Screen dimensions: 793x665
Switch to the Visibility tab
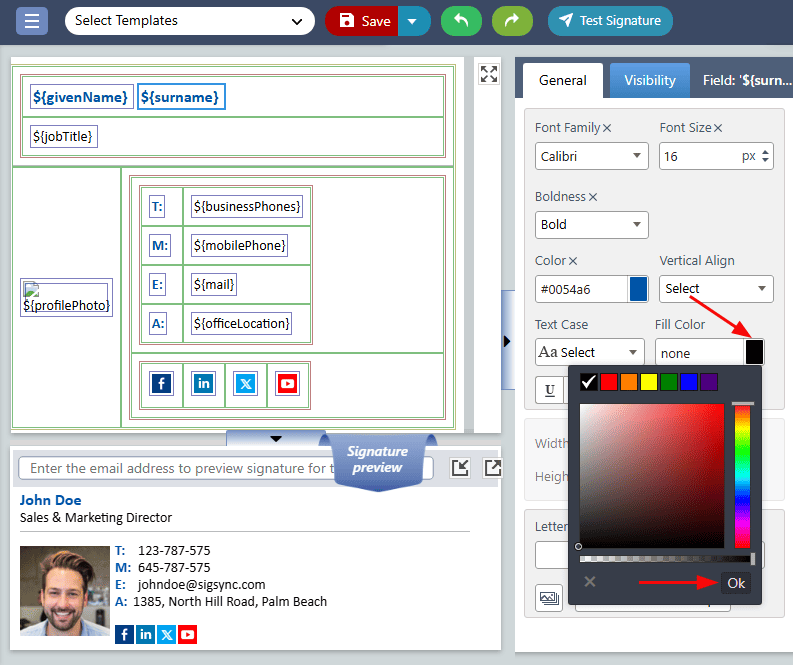pos(650,81)
